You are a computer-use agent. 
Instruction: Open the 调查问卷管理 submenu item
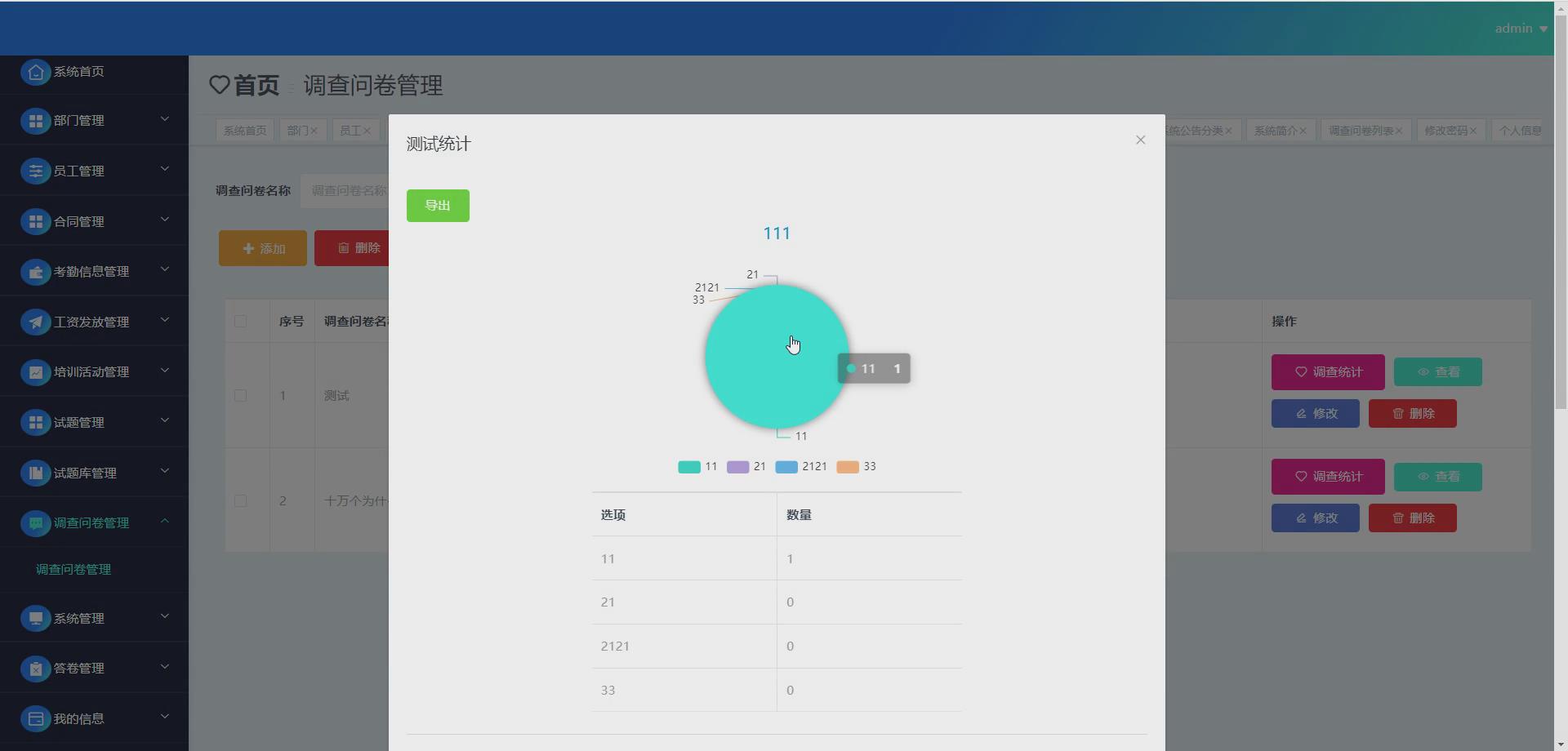click(73, 570)
